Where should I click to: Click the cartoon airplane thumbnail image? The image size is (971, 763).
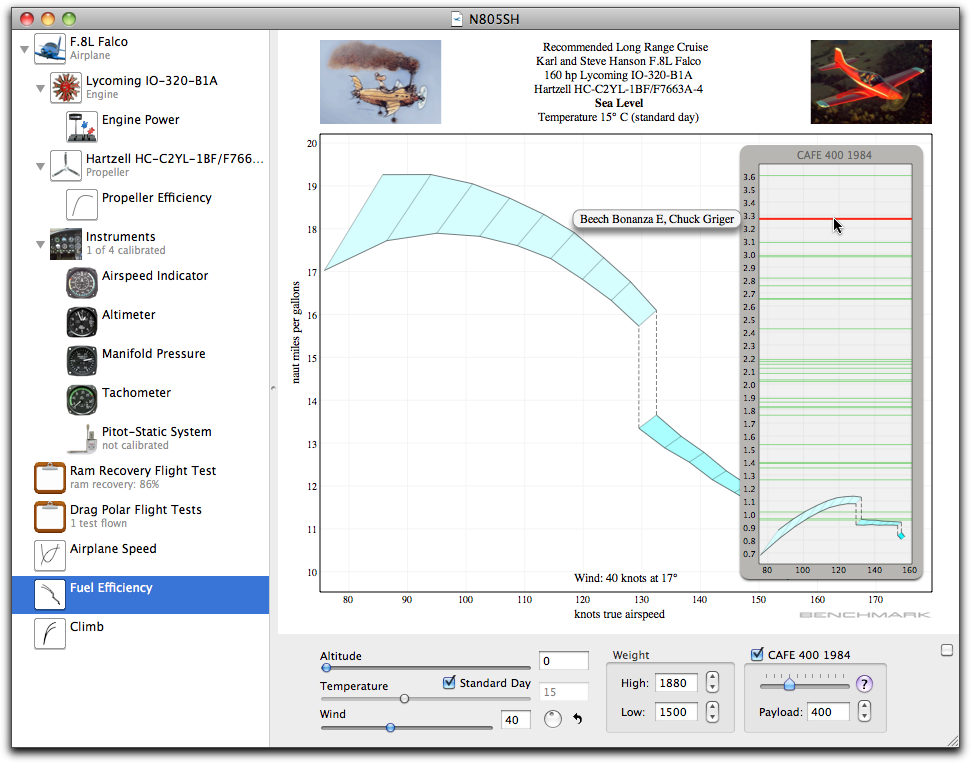pos(380,82)
